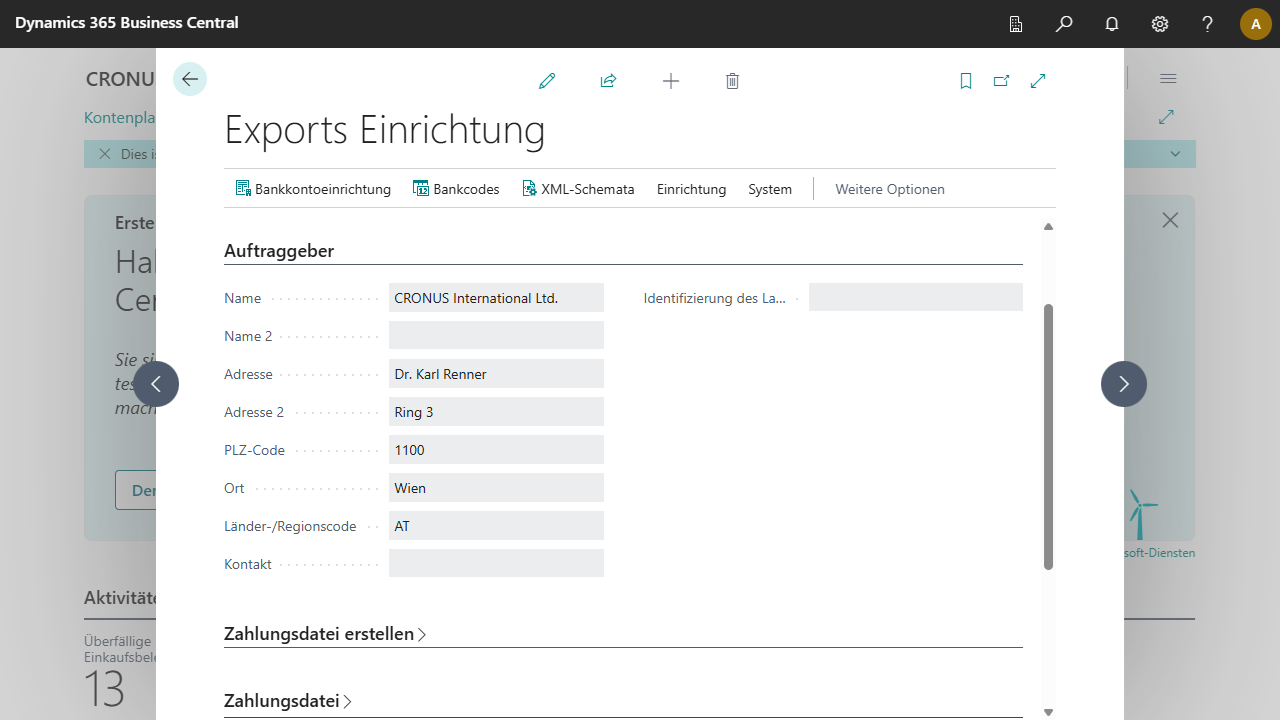Click Identifizierung des La... field
1280x720 pixels.
[916, 298]
